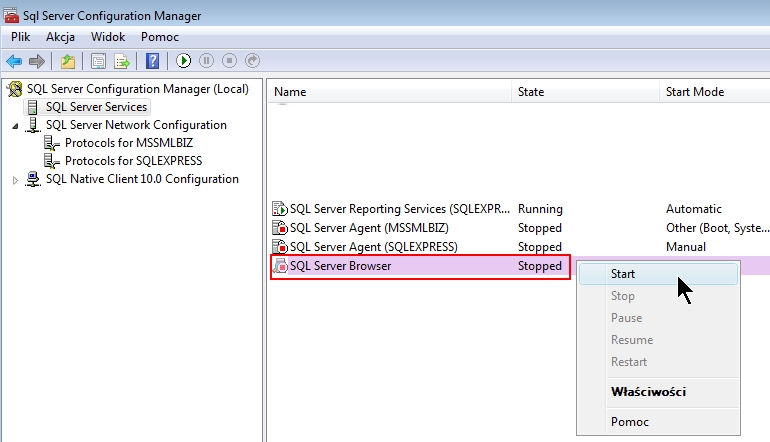Viewport: 770px width, 442px height.
Task: Click the Restart Service toolbar icon
Action: coord(252,61)
